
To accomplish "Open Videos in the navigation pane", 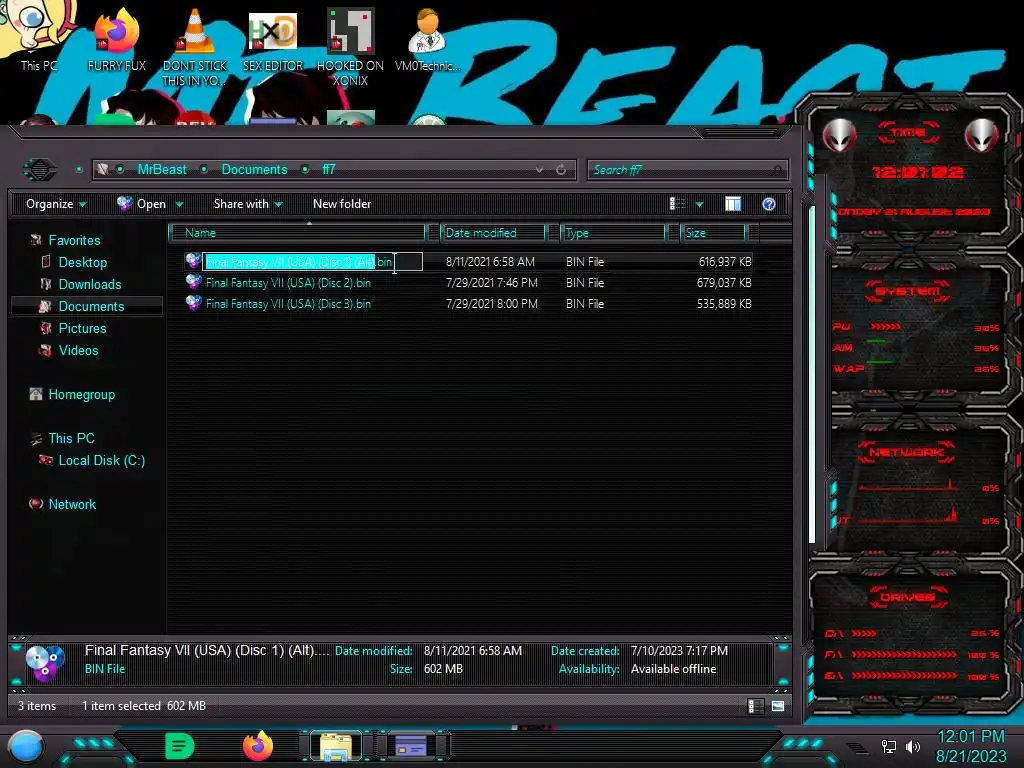I will click(78, 351).
